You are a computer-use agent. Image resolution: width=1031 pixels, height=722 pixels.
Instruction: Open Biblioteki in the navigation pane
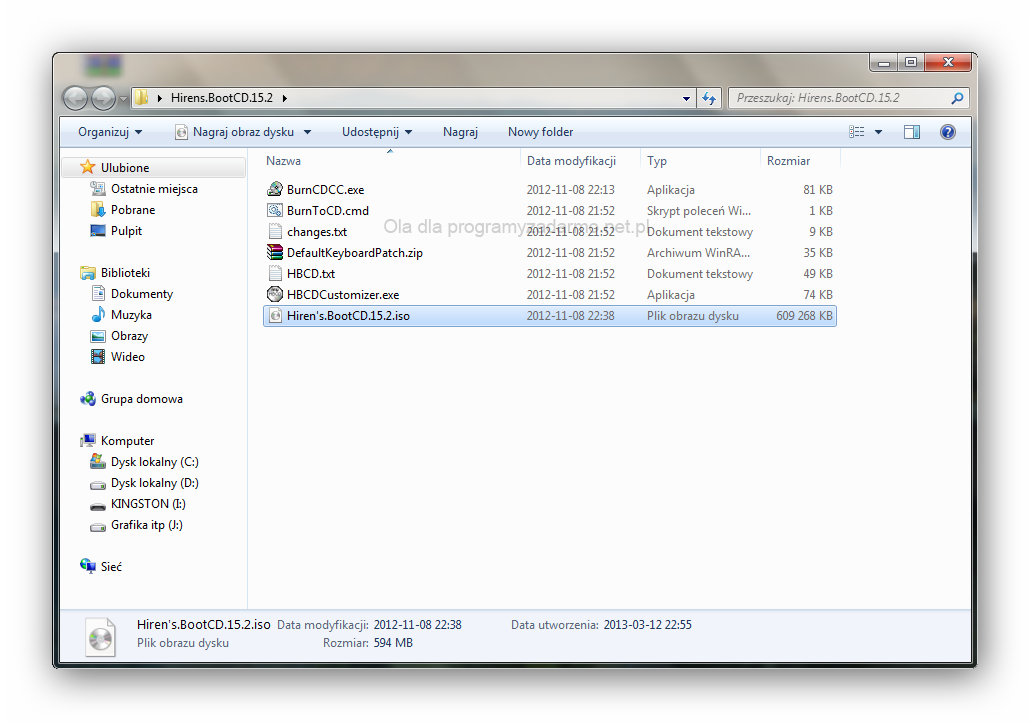click(125, 273)
